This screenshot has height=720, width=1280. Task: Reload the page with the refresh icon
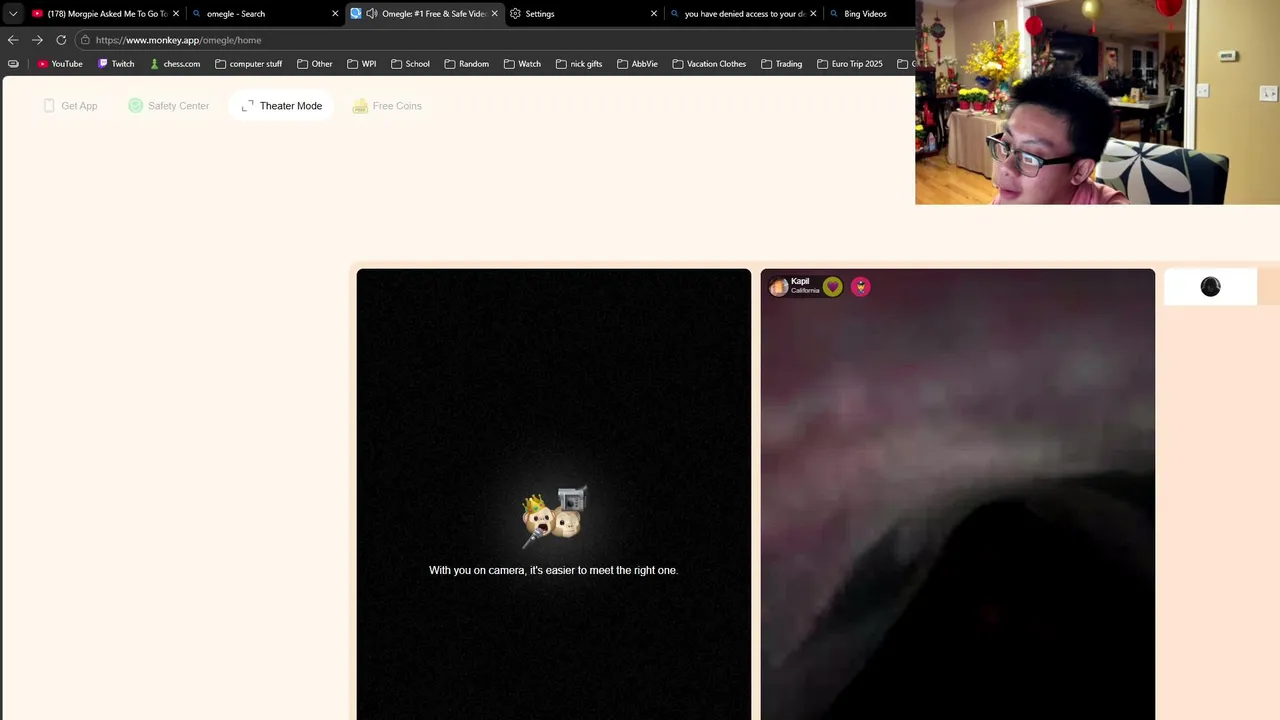(61, 40)
